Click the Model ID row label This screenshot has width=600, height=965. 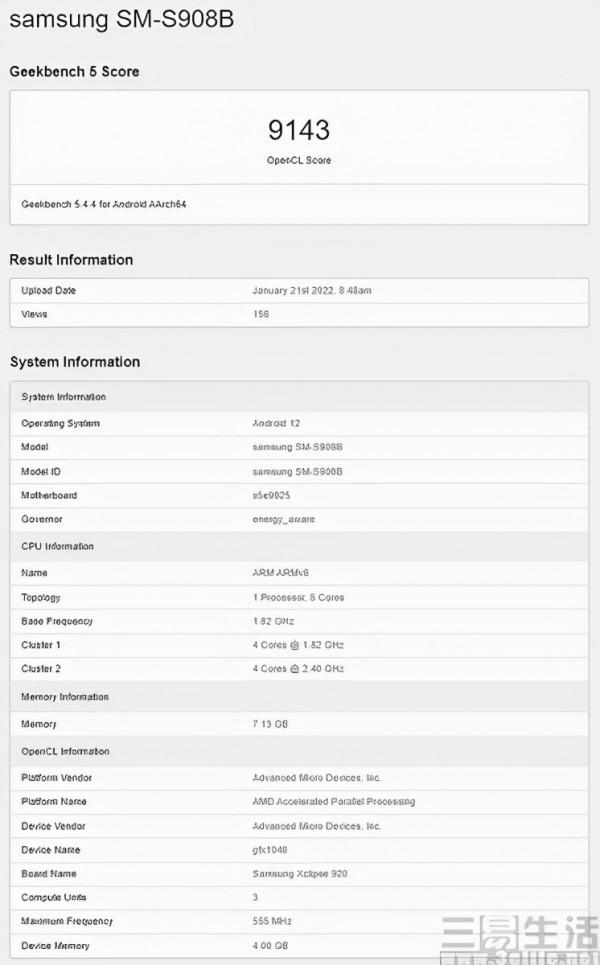tap(41, 471)
